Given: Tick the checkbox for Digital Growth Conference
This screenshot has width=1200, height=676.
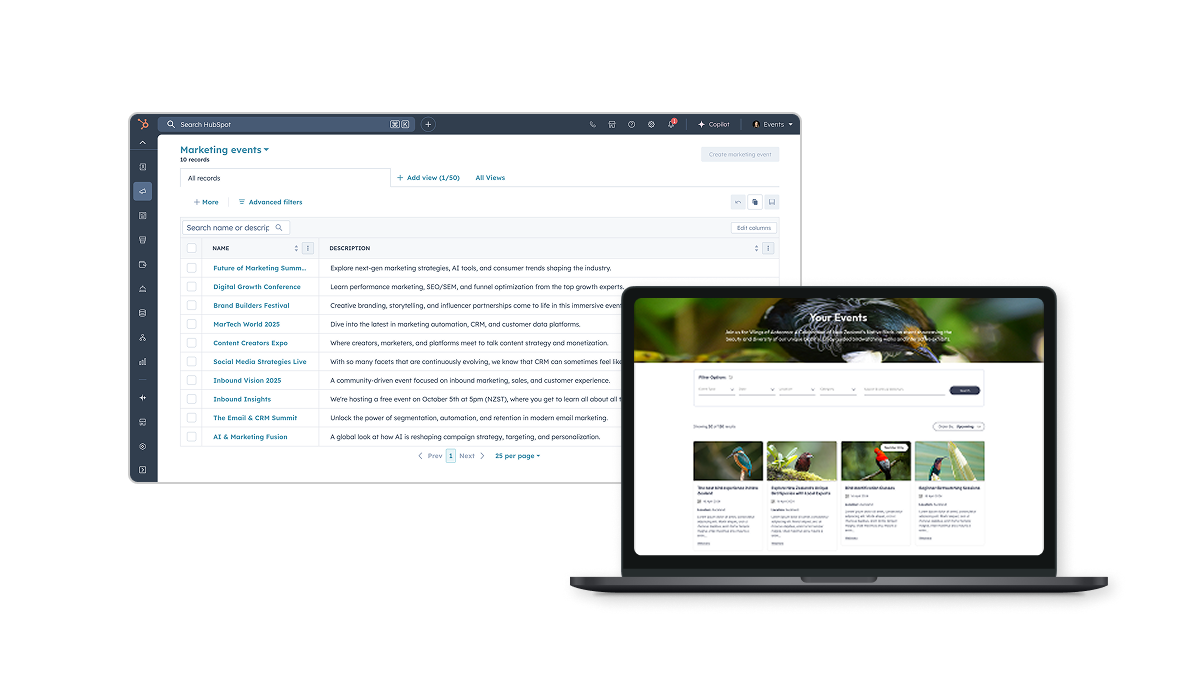Looking at the screenshot, I should pyautogui.click(x=192, y=287).
